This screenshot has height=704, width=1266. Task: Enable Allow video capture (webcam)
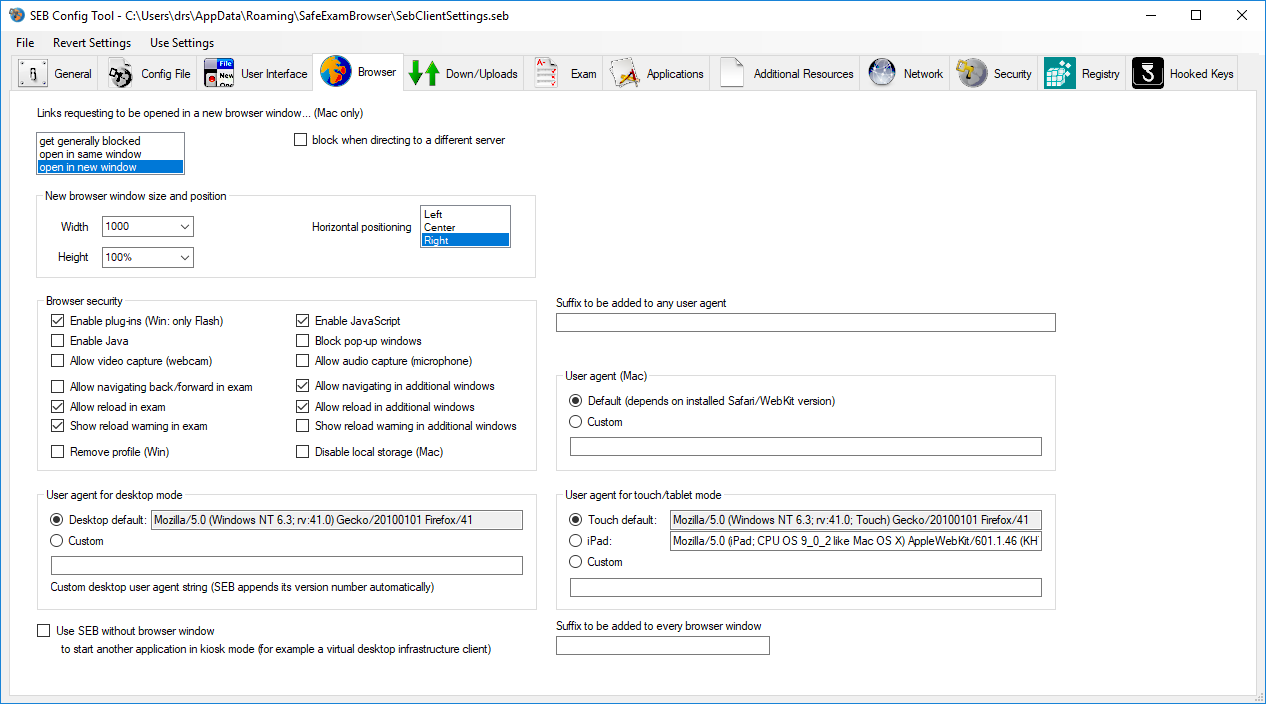point(57,361)
